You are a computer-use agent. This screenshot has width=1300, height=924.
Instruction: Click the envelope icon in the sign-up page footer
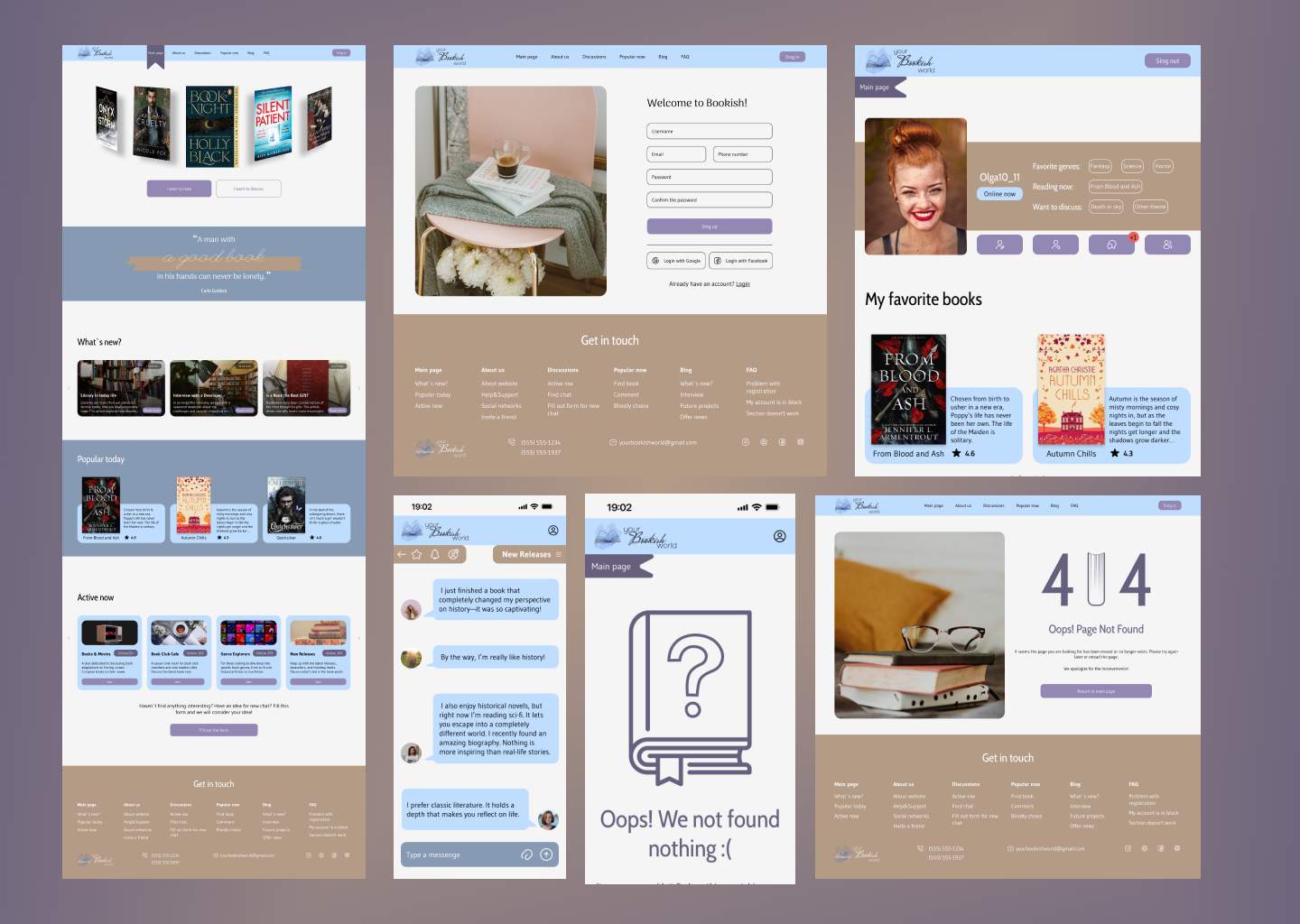(x=613, y=442)
